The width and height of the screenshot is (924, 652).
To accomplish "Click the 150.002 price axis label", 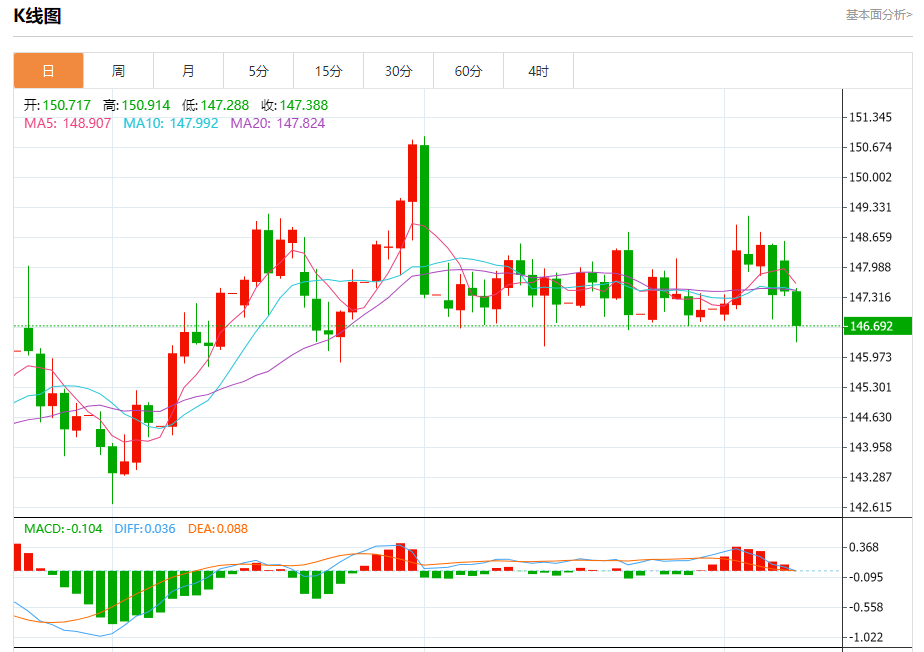I will [870, 177].
